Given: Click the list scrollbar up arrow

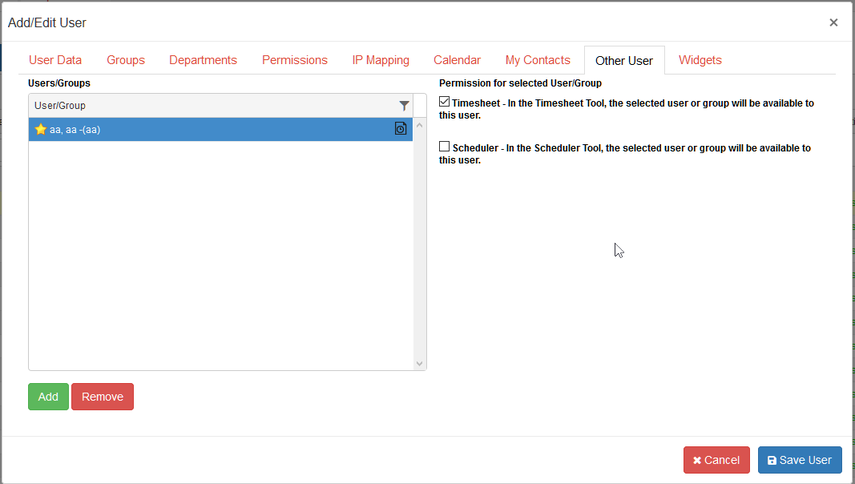Looking at the screenshot, I should click(419, 125).
